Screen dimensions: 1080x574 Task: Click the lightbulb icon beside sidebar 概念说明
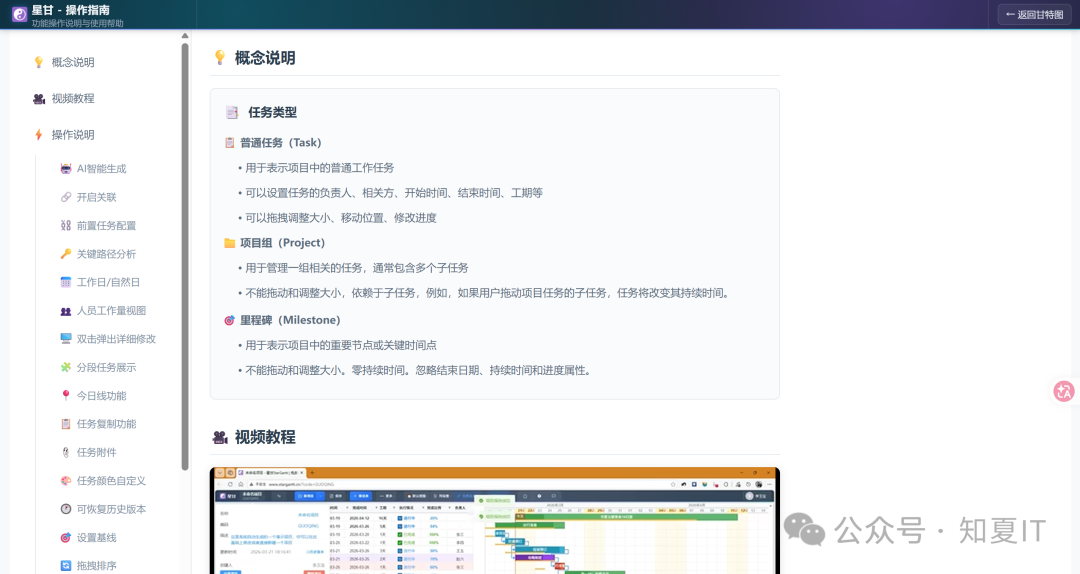pyautogui.click(x=39, y=62)
